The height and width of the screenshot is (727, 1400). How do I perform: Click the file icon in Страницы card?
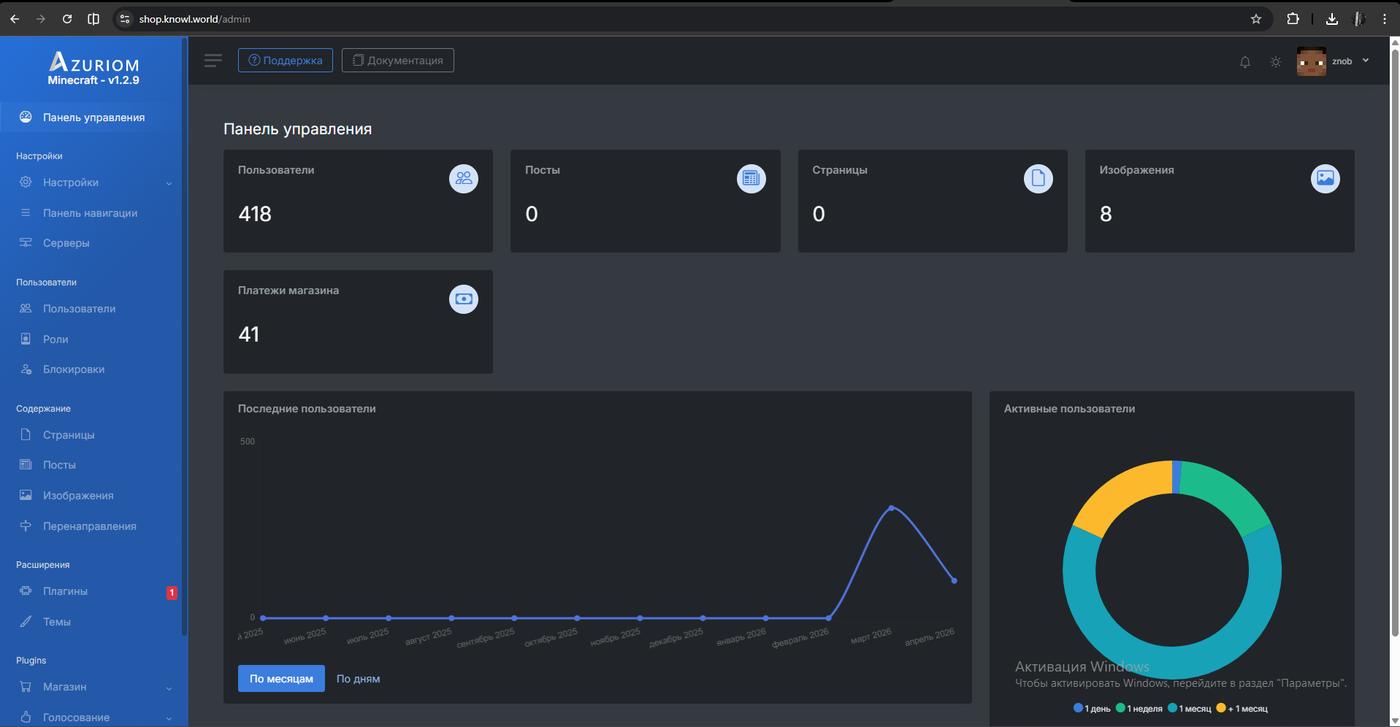1038,178
